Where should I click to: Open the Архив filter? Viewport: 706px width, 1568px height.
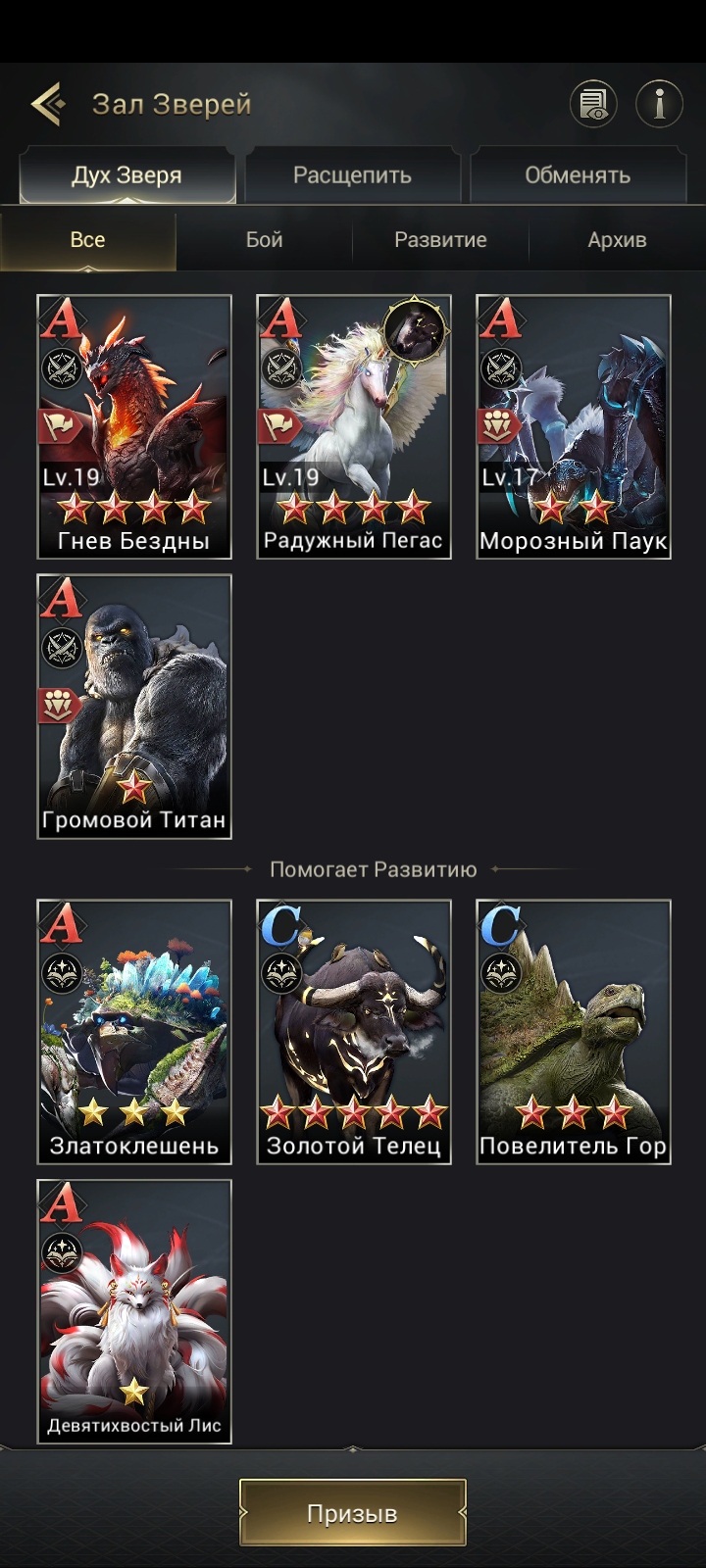click(617, 240)
